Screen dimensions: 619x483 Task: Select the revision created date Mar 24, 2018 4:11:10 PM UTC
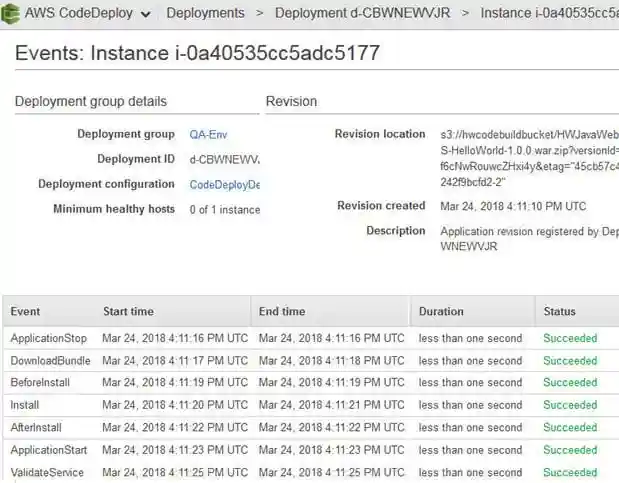(x=513, y=207)
